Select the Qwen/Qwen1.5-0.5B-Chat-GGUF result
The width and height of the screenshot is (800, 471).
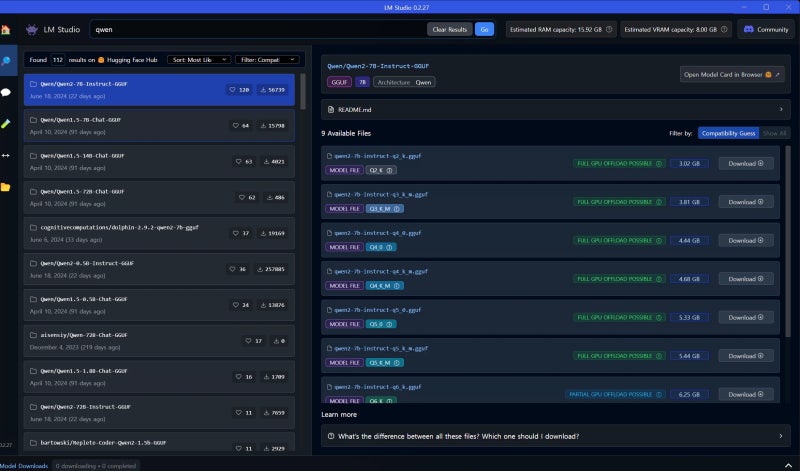tap(159, 305)
